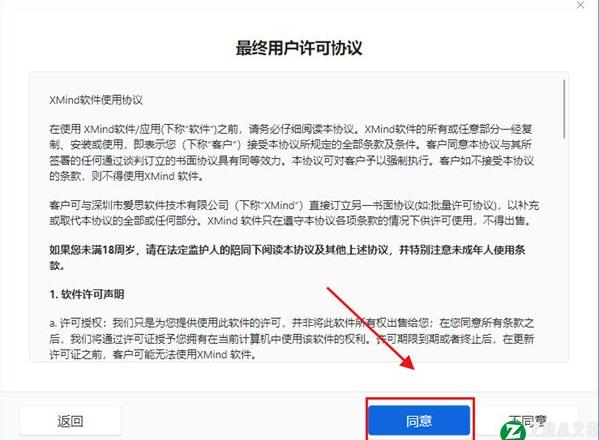The width and height of the screenshot is (599, 440).
Task: Click the XMind软件使用协议 heading line
Action: [x=96, y=100]
